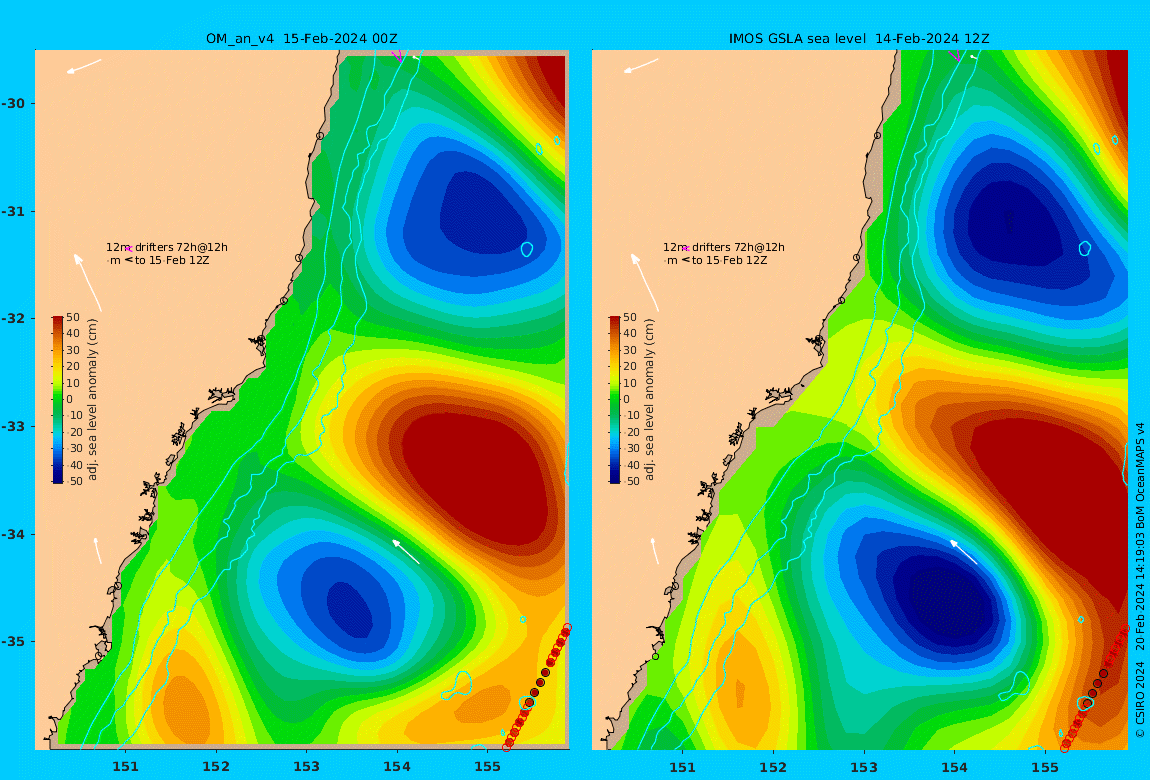Click the cyan drifter loop in the right map's northern blue eddy

click(x=1085, y=249)
